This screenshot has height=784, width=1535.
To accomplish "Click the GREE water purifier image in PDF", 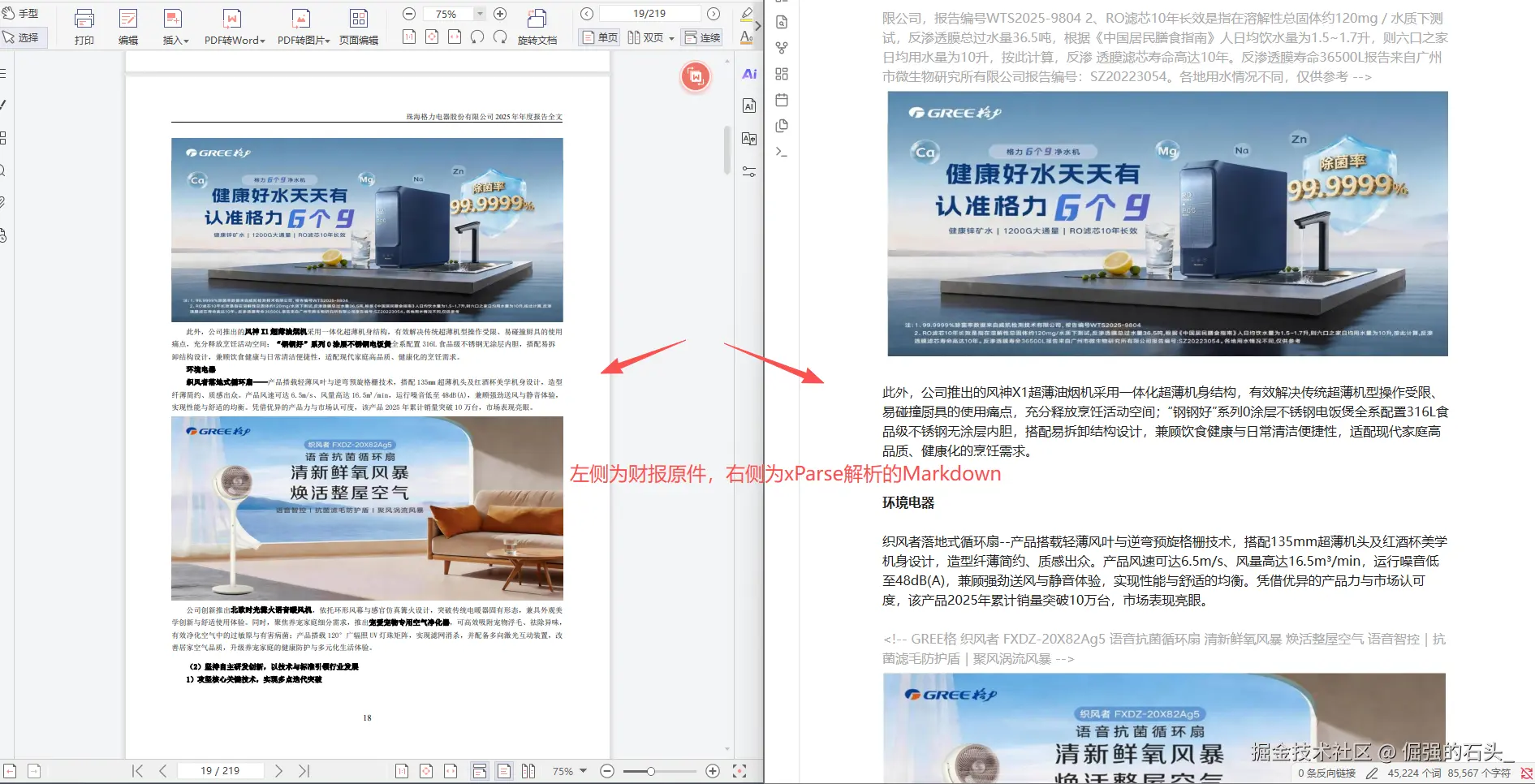I will coord(367,230).
